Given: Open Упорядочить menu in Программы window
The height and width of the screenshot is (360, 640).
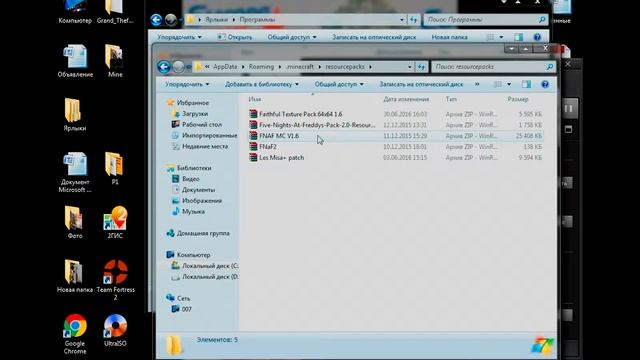Looking at the screenshot, I should (x=179, y=37).
